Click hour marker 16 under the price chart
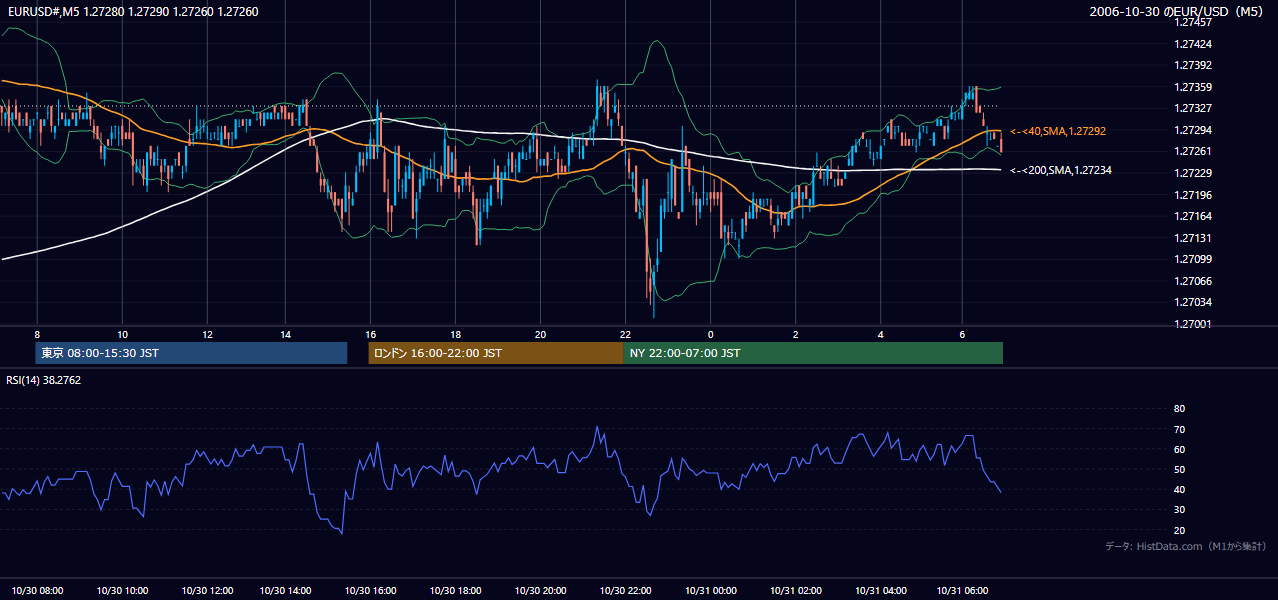Screen dimensions: 1278x600 pos(370,334)
